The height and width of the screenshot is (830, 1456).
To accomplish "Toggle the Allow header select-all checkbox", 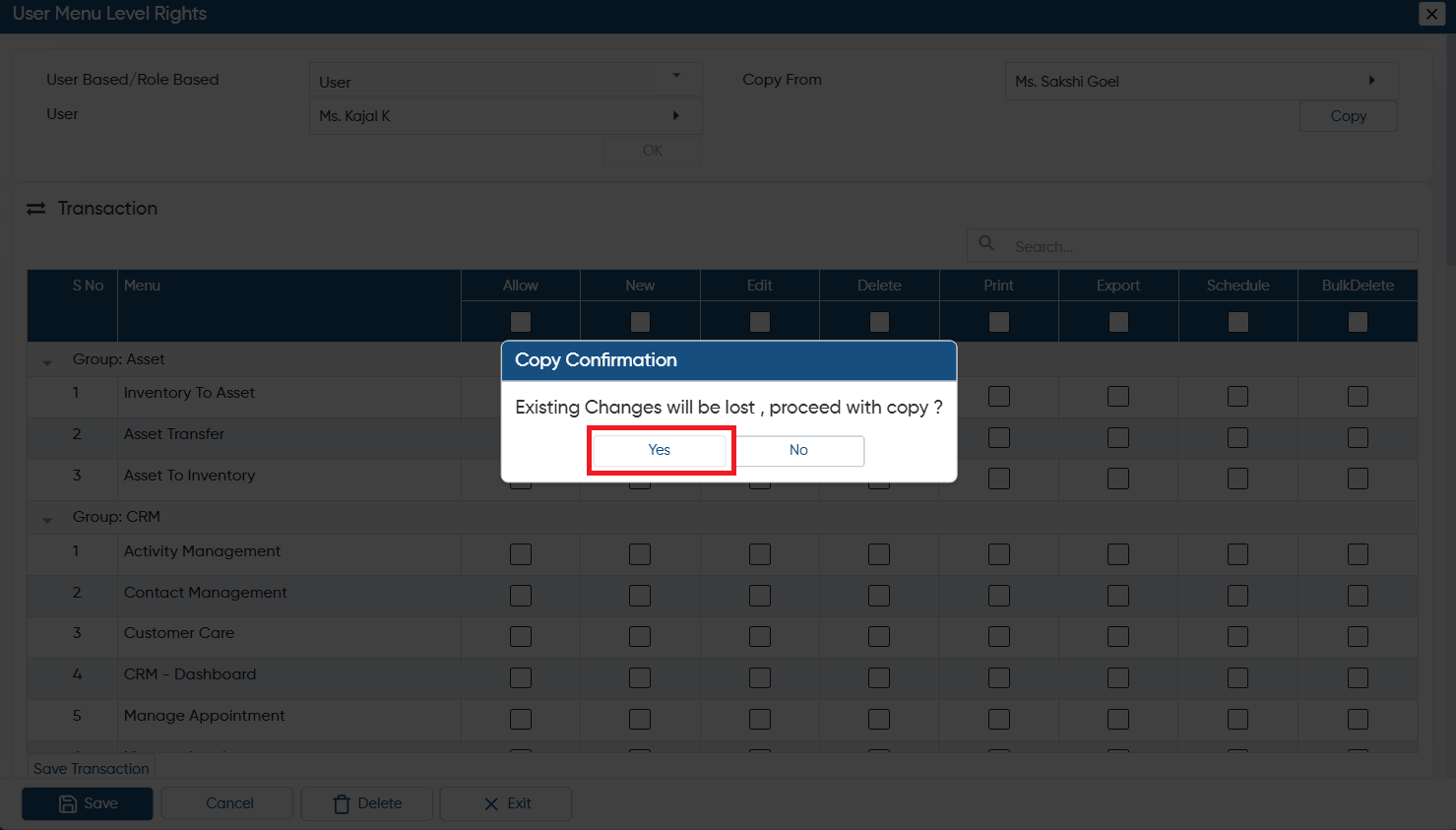I will (x=521, y=322).
